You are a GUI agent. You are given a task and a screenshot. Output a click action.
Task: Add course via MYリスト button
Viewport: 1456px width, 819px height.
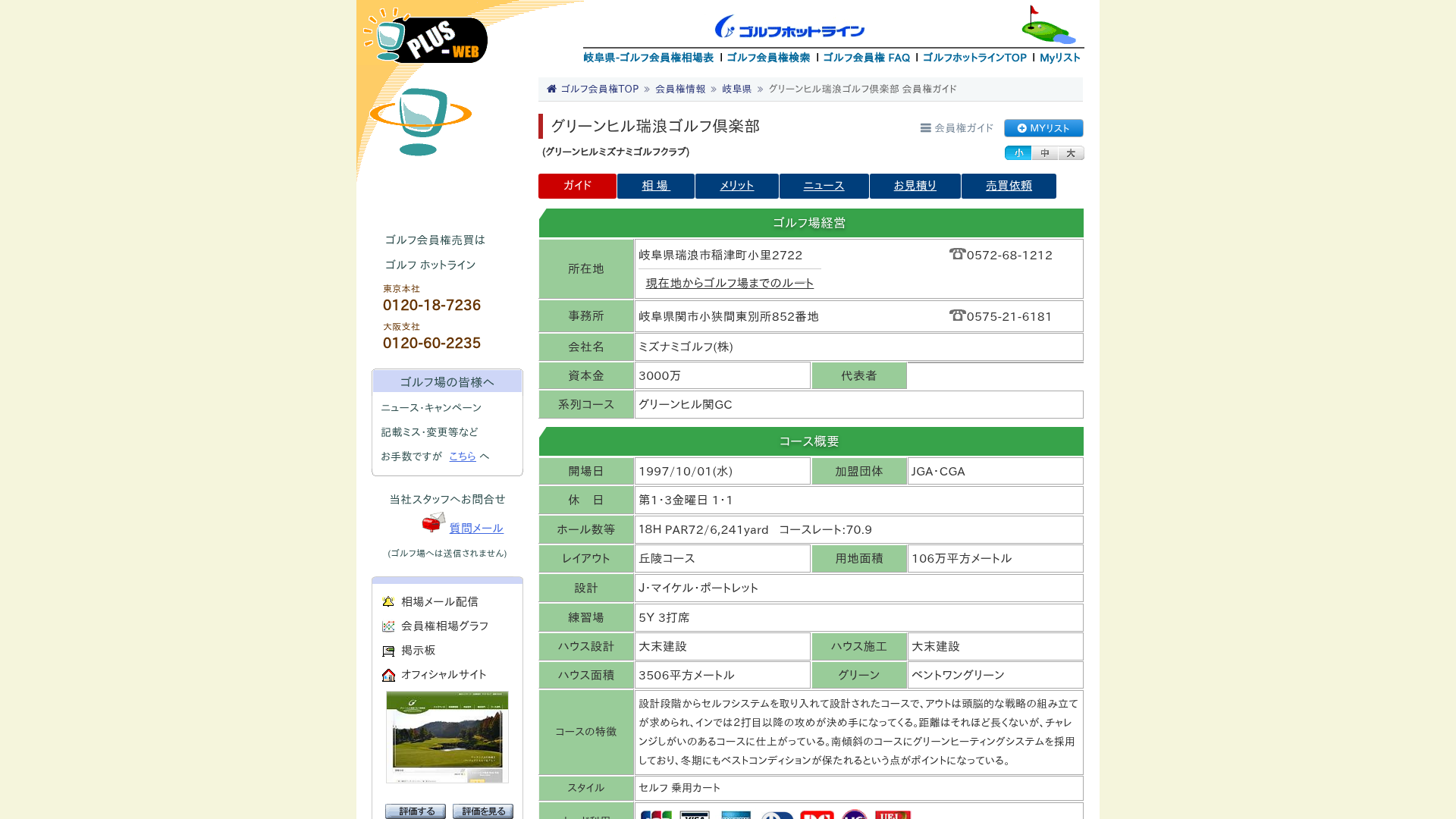(x=1043, y=128)
